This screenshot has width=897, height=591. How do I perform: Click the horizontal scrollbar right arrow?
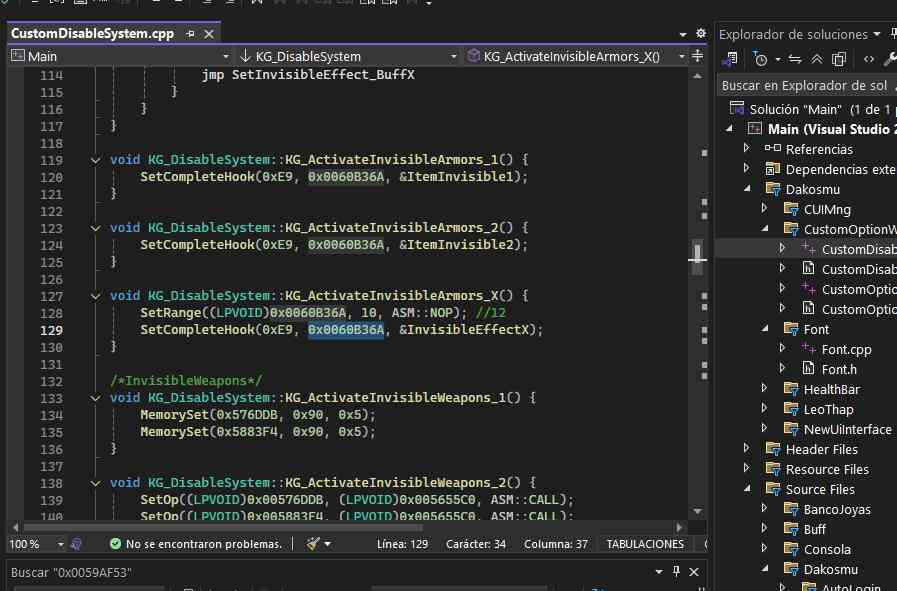679,527
